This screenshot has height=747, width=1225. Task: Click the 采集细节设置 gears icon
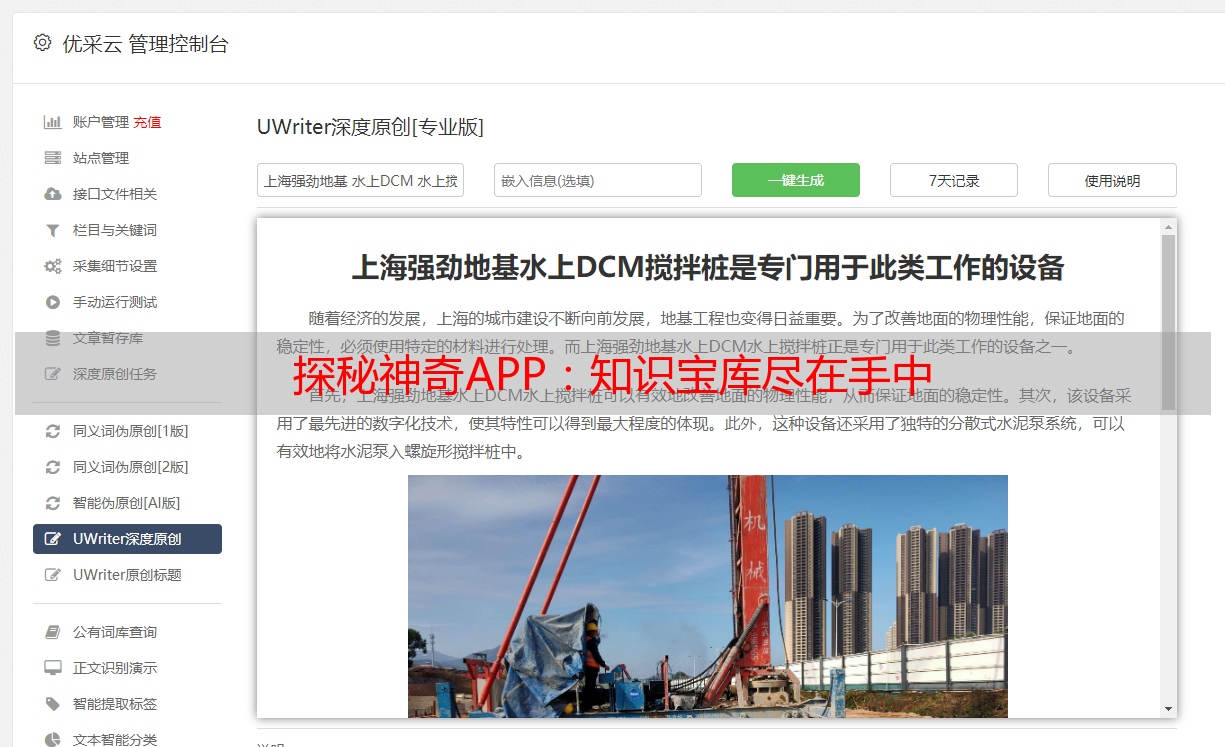pyautogui.click(x=53, y=266)
